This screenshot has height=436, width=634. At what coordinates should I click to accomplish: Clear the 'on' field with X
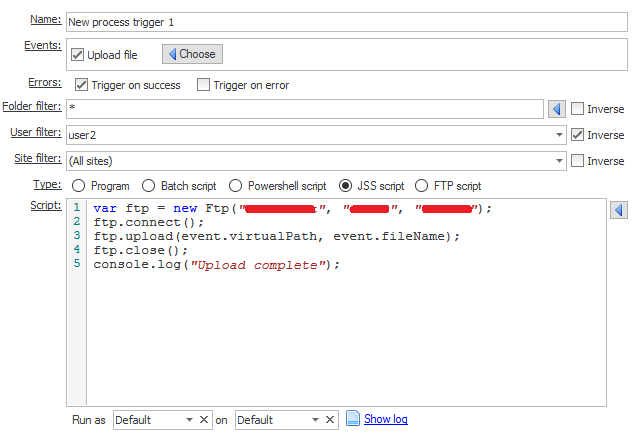(331, 420)
